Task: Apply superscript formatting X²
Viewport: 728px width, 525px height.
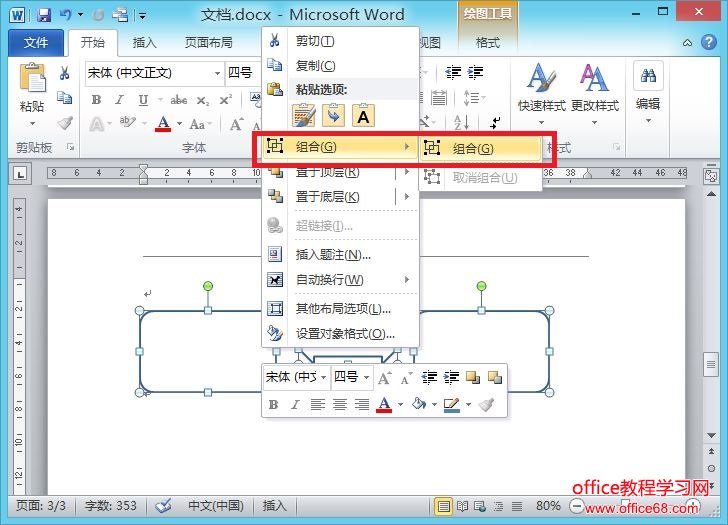Action: point(226,100)
